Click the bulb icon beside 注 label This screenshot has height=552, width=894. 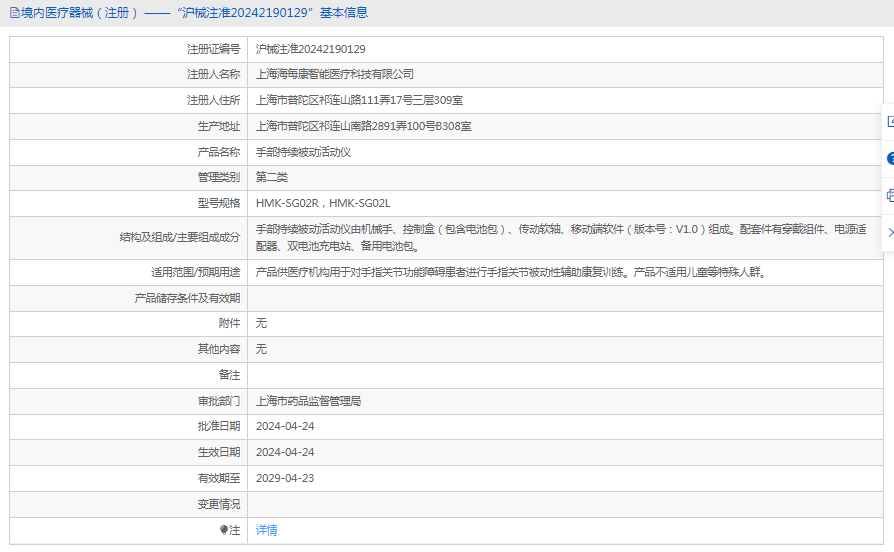pos(224,530)
